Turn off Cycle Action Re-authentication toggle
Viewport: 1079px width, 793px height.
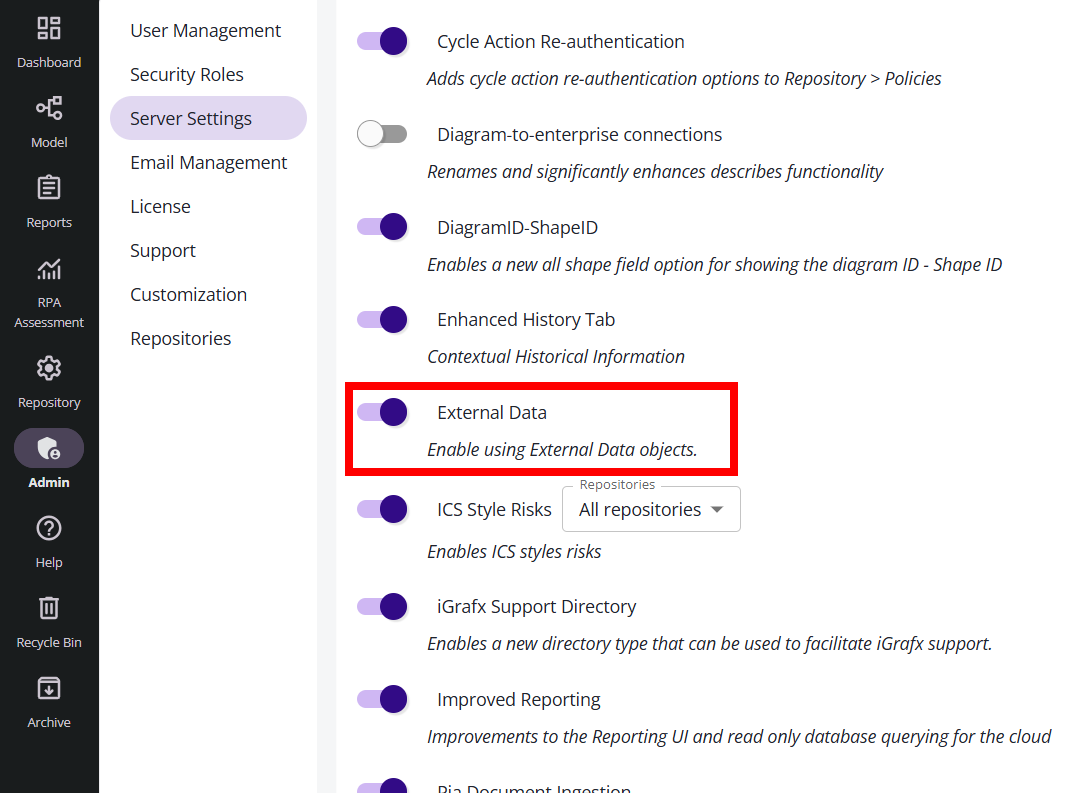click(382, 42)
